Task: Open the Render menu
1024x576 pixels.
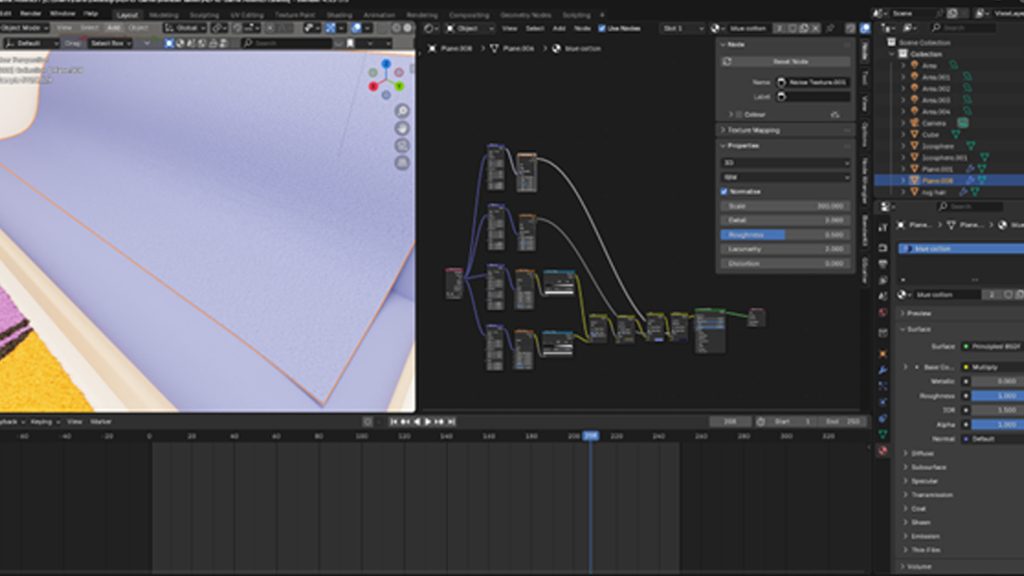Action: (31, 14)
